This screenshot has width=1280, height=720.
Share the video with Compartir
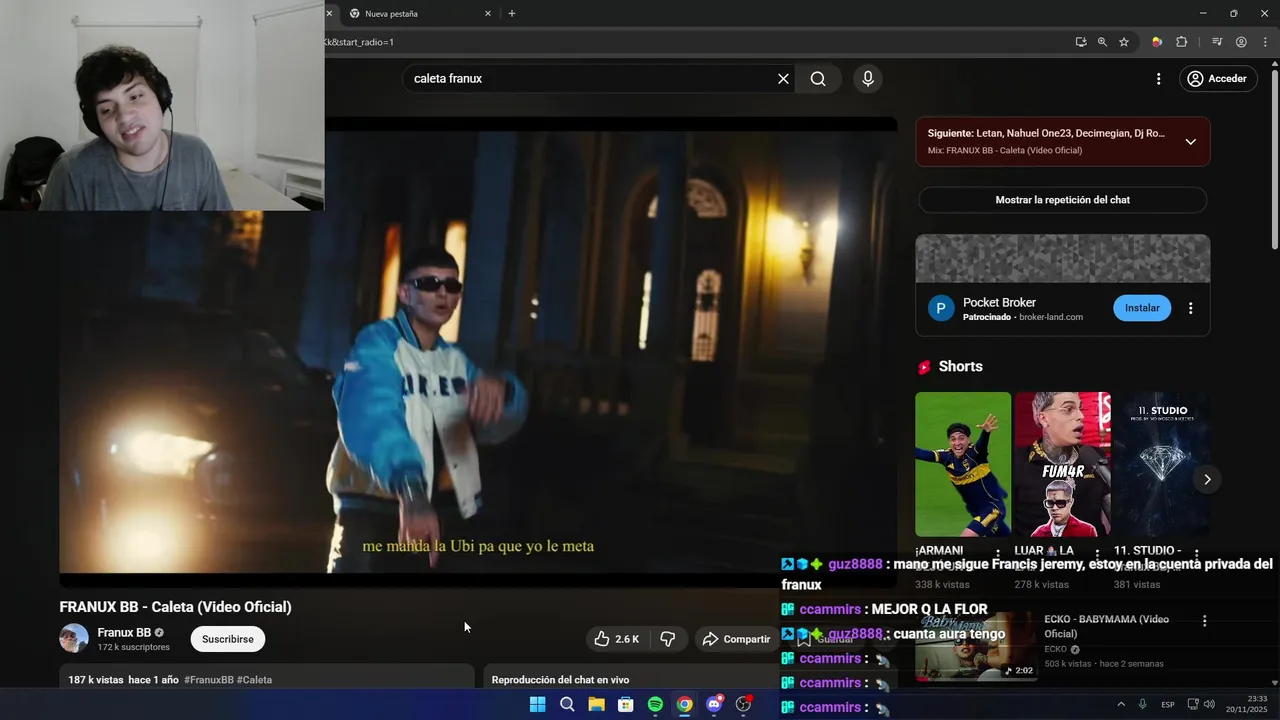(x=736, y=639)
